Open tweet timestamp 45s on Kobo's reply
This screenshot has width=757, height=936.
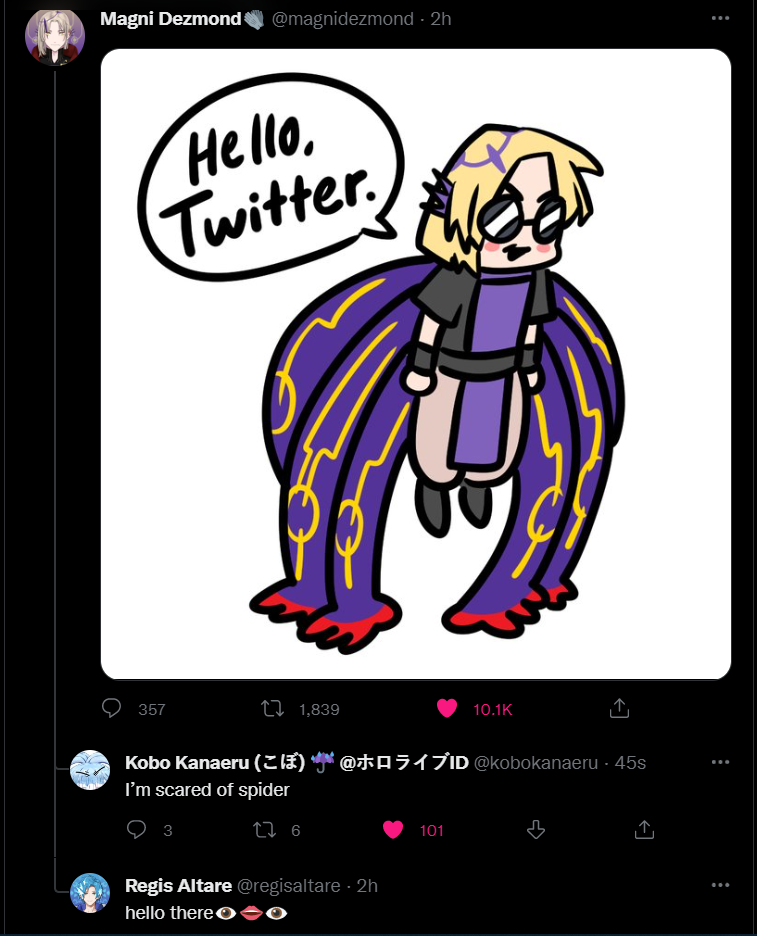coord(630,763)
